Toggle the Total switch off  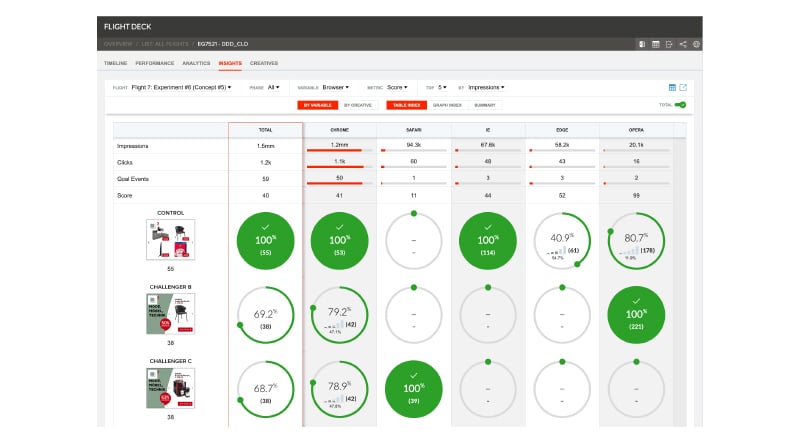[x=681, y=105]
